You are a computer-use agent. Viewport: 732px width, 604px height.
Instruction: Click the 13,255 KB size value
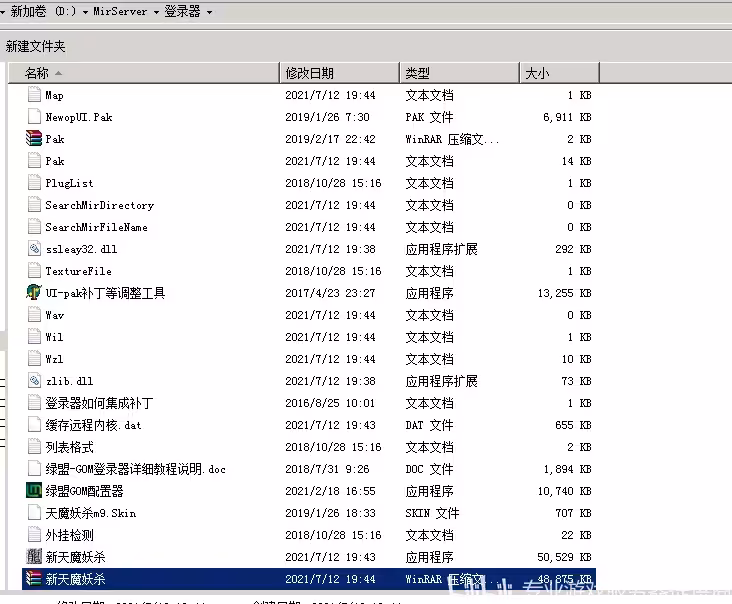[564, 293]
